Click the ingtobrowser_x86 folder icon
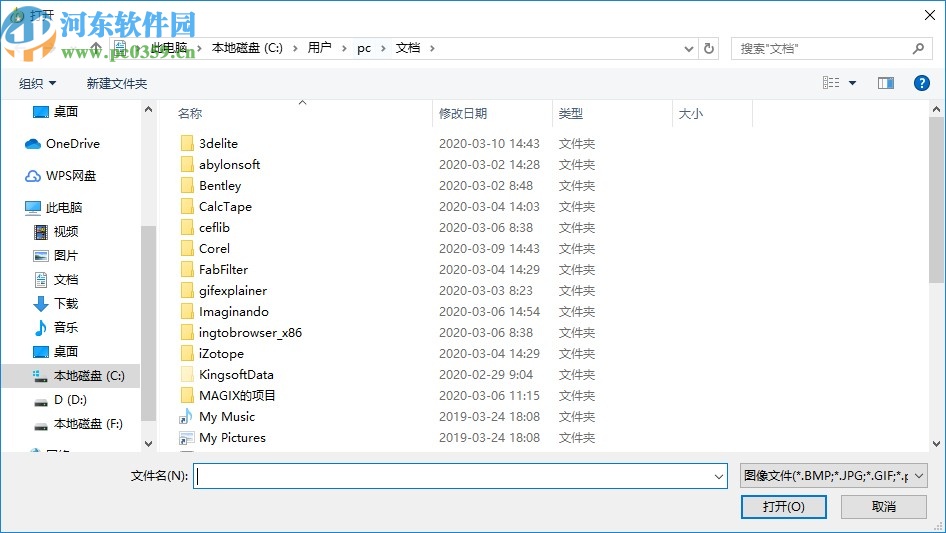Screen dimensions: 946x533 pyautogui.click(x=187, y=333)
